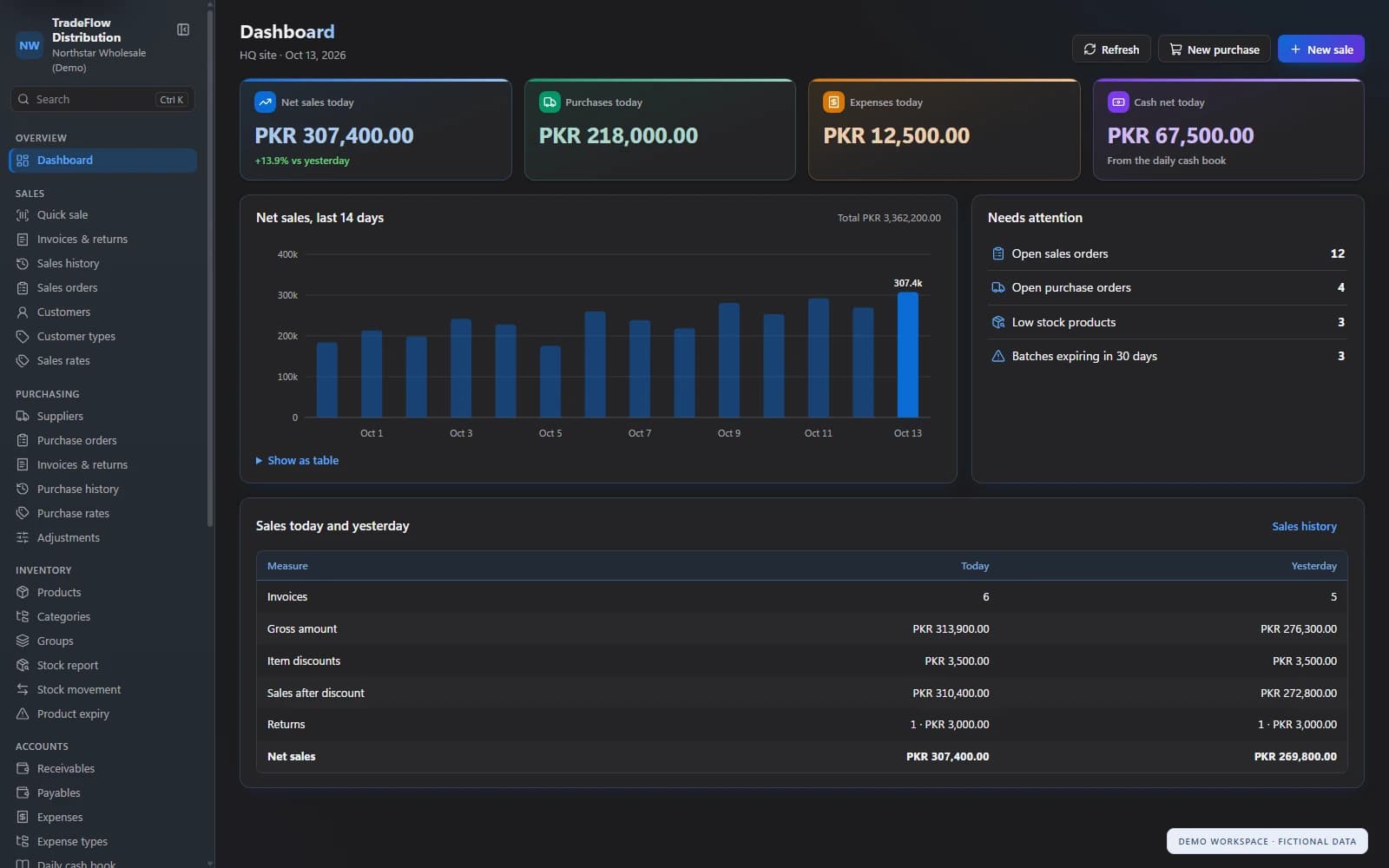Click the Quick sale barcode icon

23,215
